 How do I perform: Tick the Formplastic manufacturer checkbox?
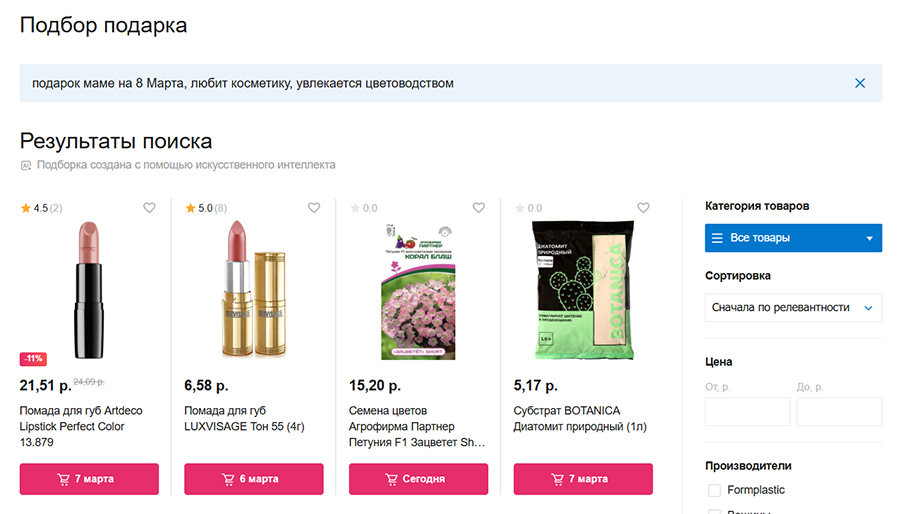pyautogui.click(x=714, y=490)
